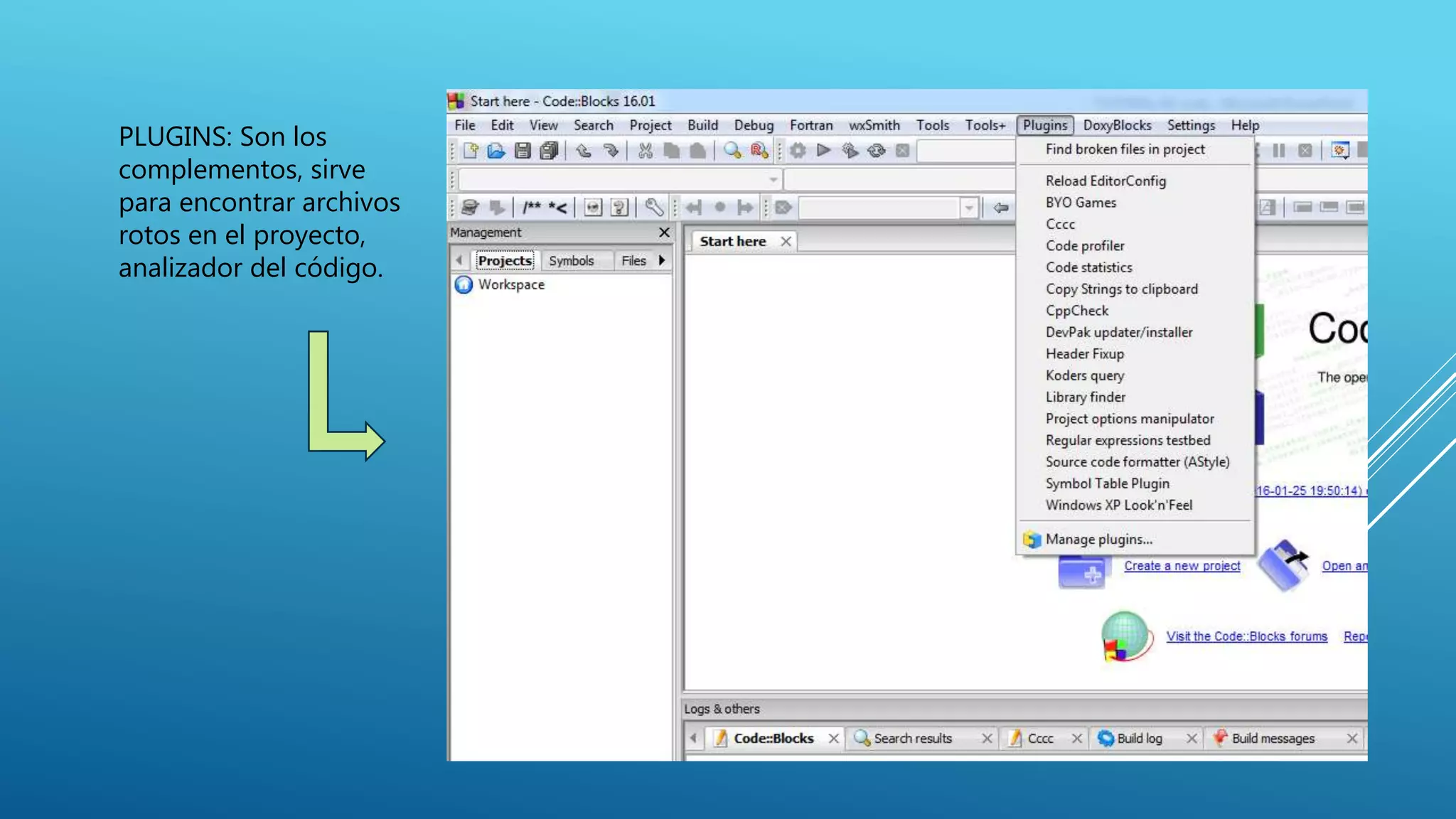Click the Build gear icon

coord(798,150)
